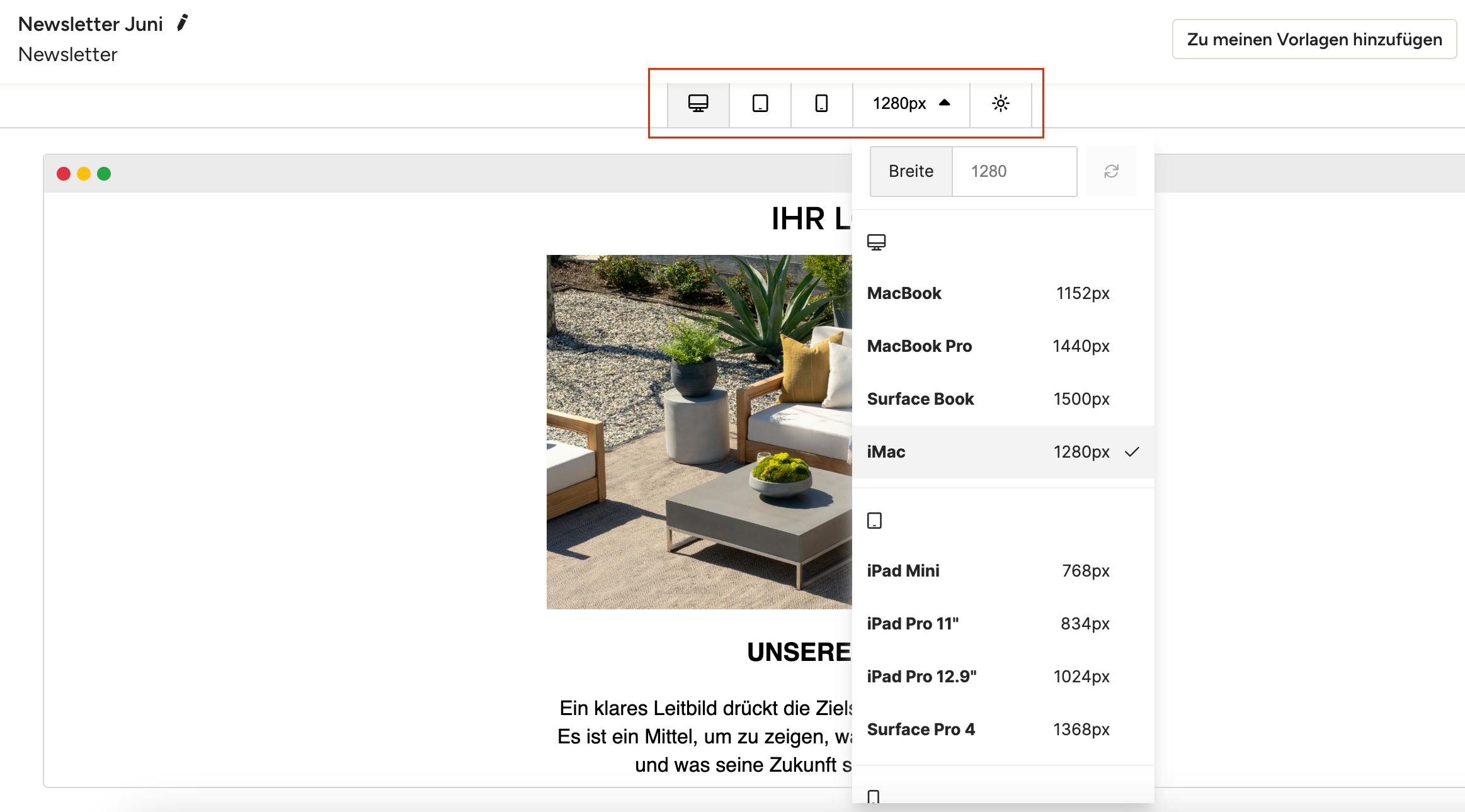The image size is (1465, 812).
Task: Switch to desktop preview mode
Action: [698, 103]
